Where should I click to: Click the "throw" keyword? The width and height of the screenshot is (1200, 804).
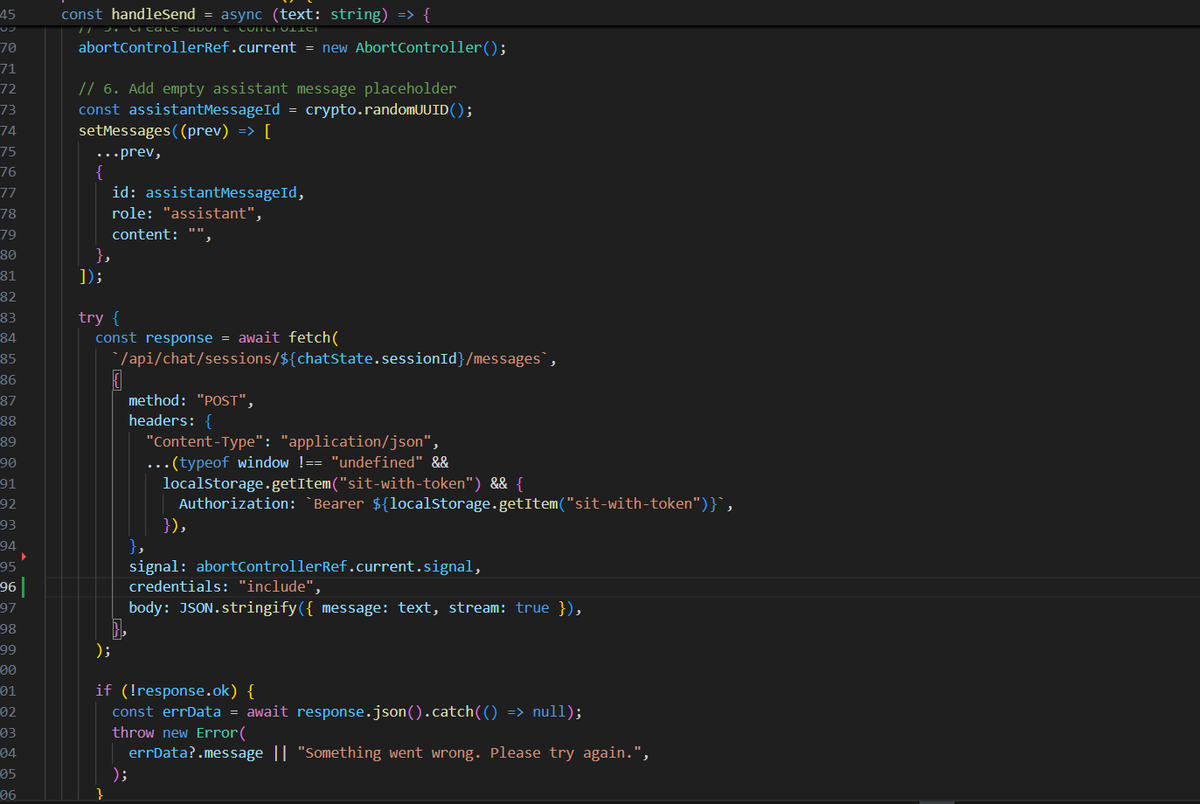(x=133, y=733)
